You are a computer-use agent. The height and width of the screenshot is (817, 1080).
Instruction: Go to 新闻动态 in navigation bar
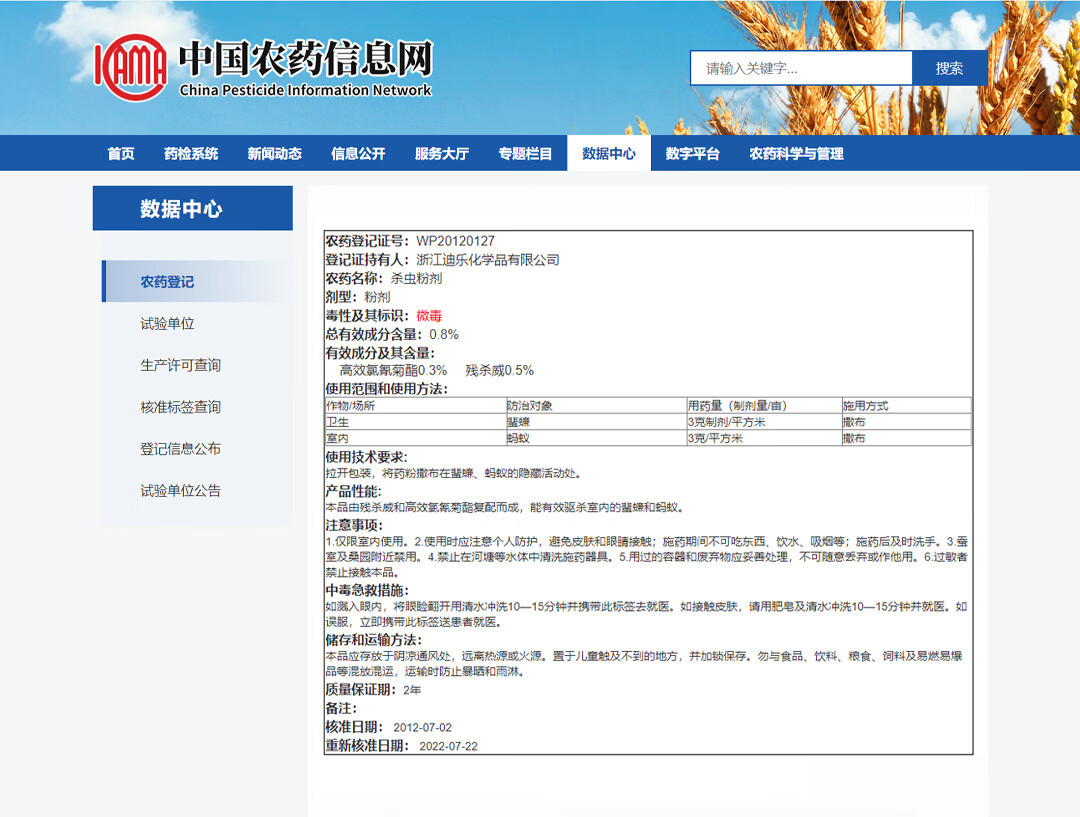point(274,153)
